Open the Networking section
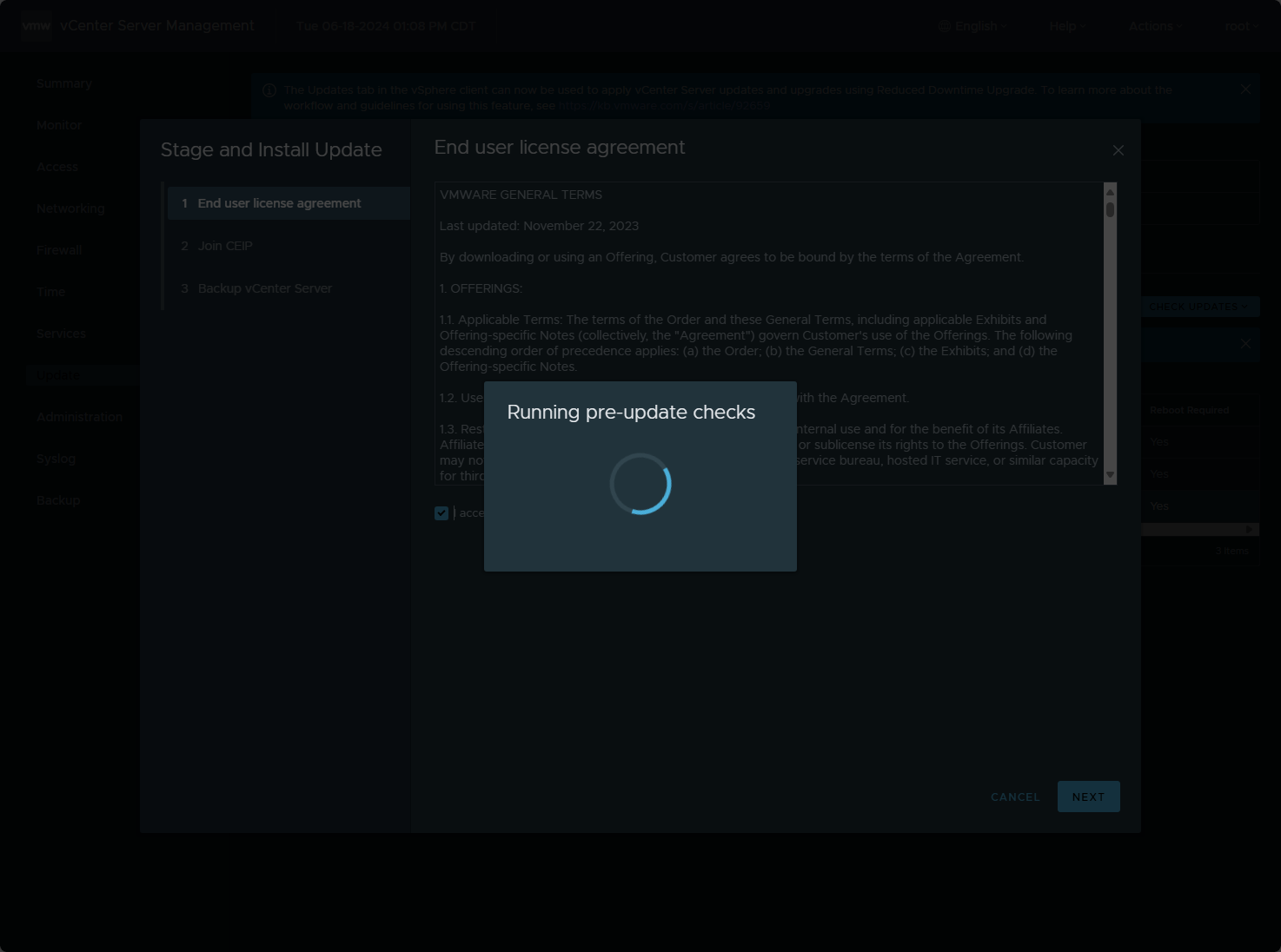Viewport: 1281px width, 952px height. pyautogui.click(x=70, y=208)
